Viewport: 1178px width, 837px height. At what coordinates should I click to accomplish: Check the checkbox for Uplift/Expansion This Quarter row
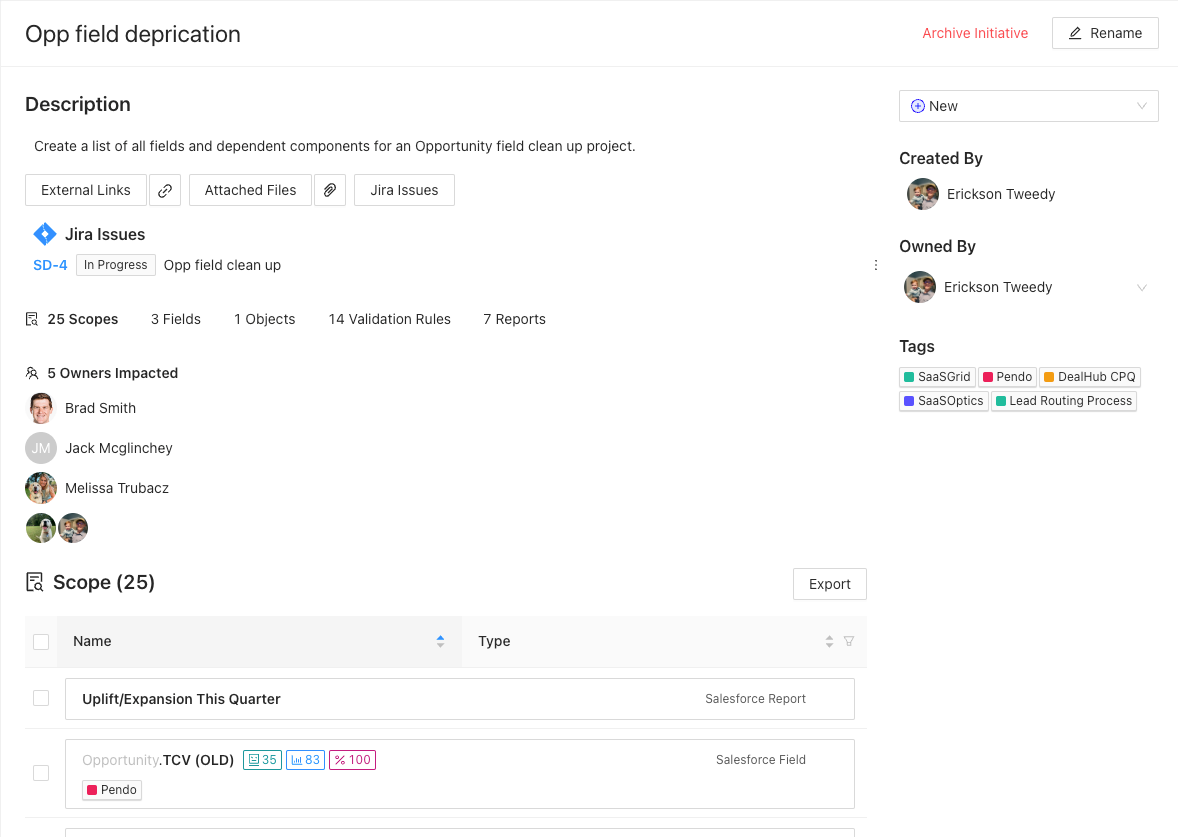coord(41,698)
